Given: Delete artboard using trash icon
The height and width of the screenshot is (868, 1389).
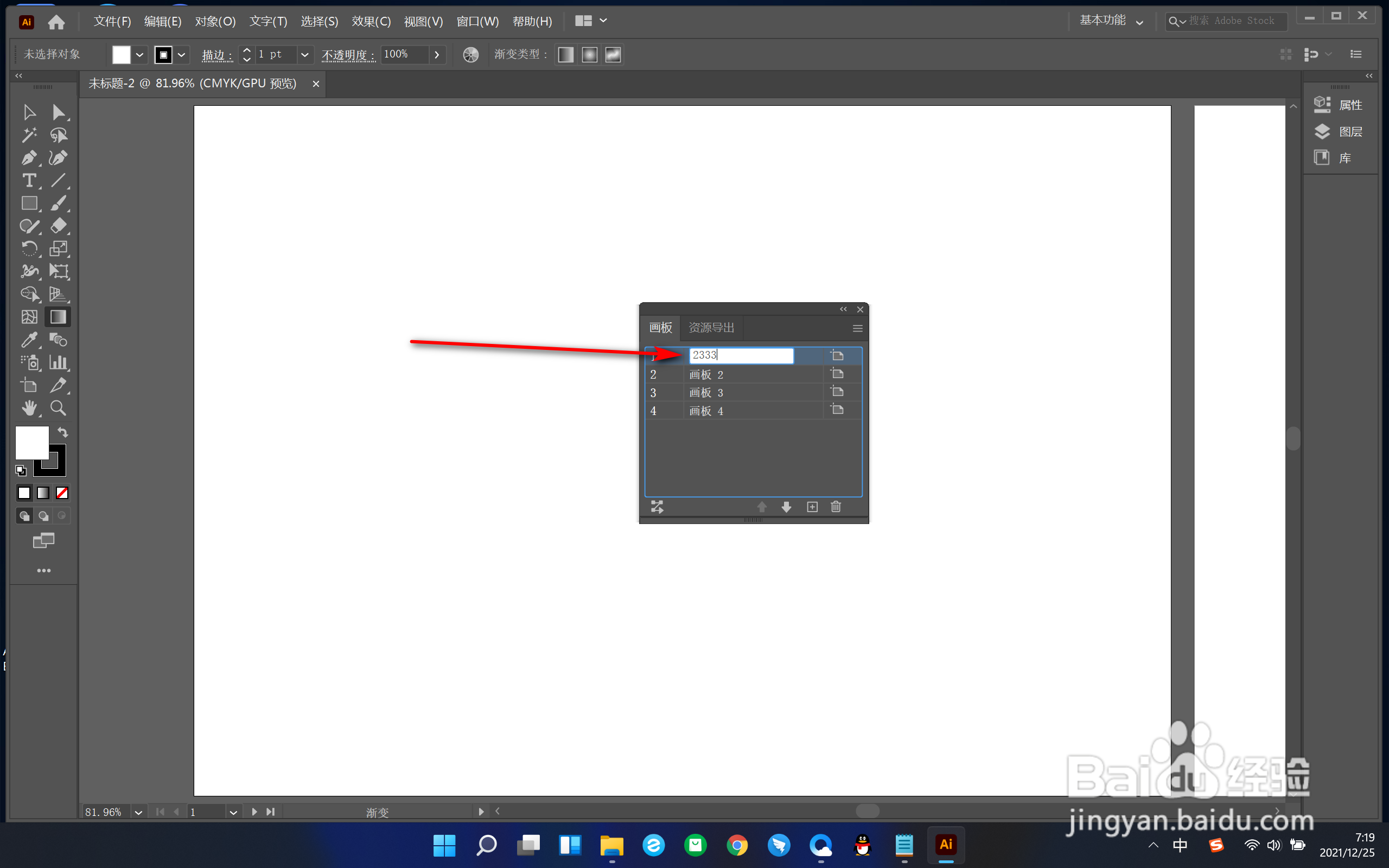Looking at the screenshot, I should pyautogui.click(x=836, y=507).
